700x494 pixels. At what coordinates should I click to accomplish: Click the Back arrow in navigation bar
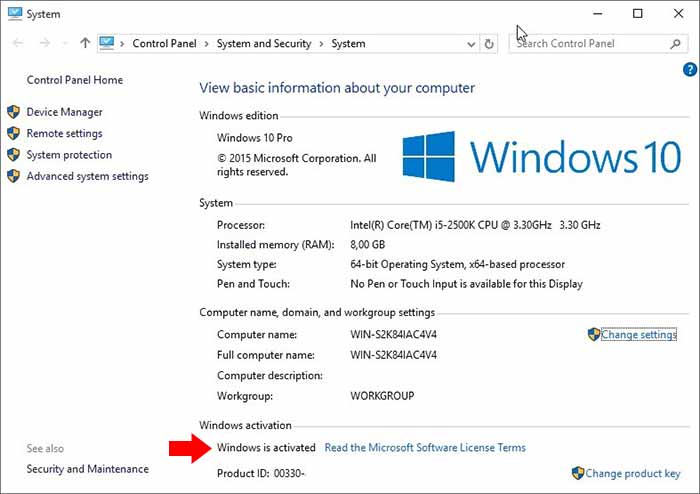pos(19,44)
